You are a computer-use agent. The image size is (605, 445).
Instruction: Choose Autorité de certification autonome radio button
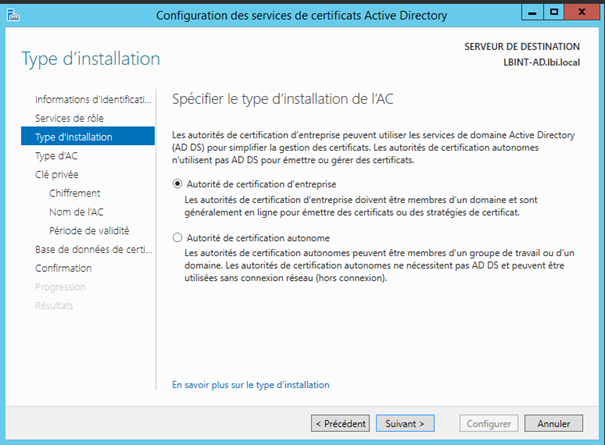(x=178, y=238)
